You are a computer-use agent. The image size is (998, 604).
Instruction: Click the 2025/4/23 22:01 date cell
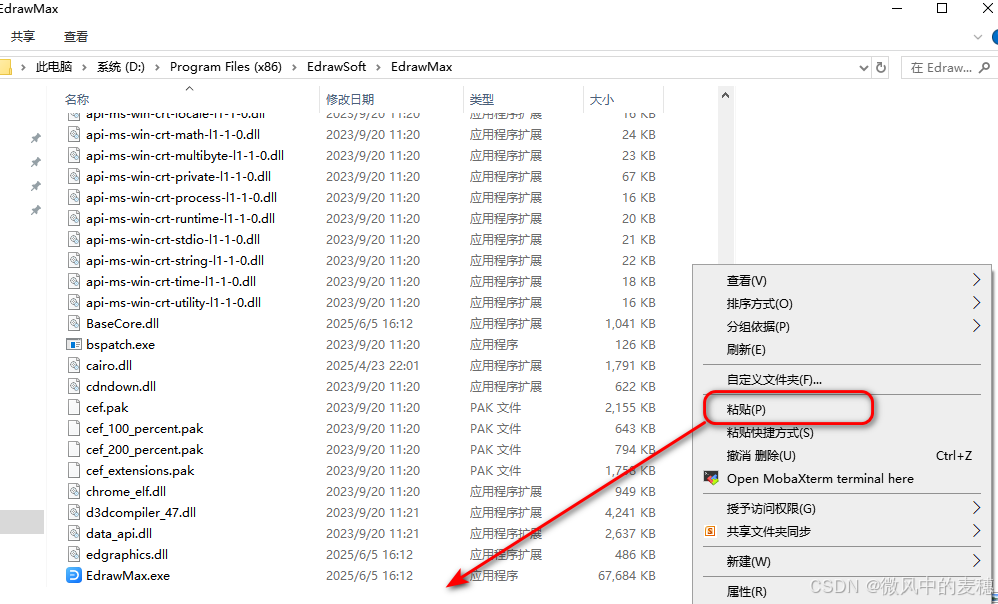coord(372,365)
